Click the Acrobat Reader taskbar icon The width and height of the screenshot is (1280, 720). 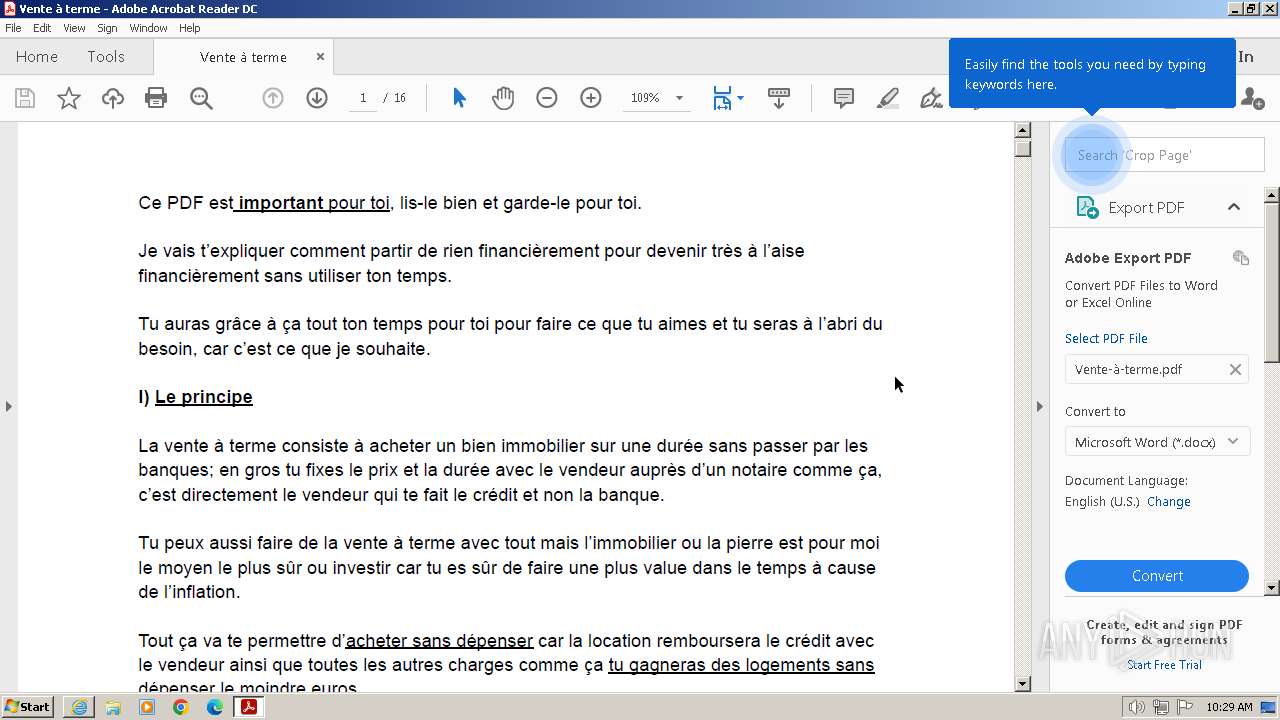(248, 707)
